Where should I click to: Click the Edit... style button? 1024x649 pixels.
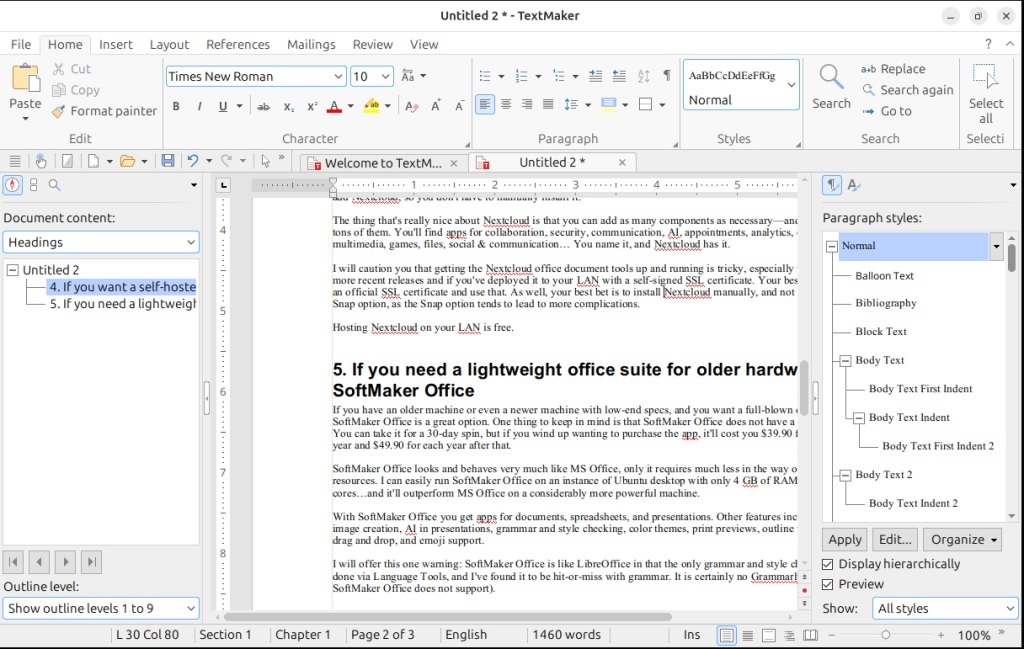click(895, 539)
